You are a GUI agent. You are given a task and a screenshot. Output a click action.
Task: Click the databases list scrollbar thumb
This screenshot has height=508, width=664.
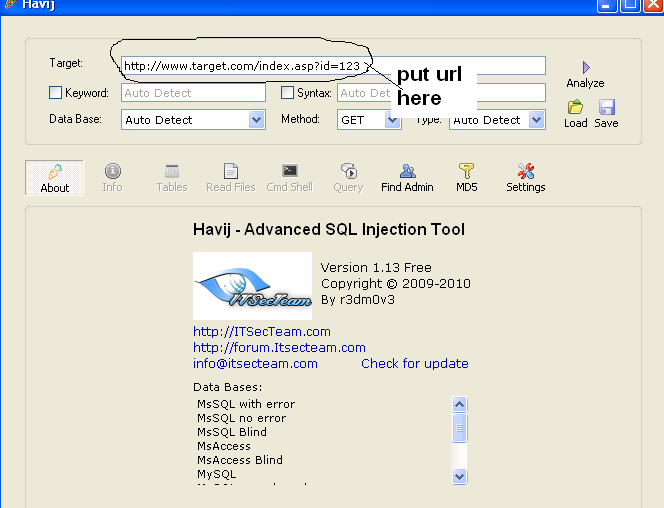coord(459,428)
